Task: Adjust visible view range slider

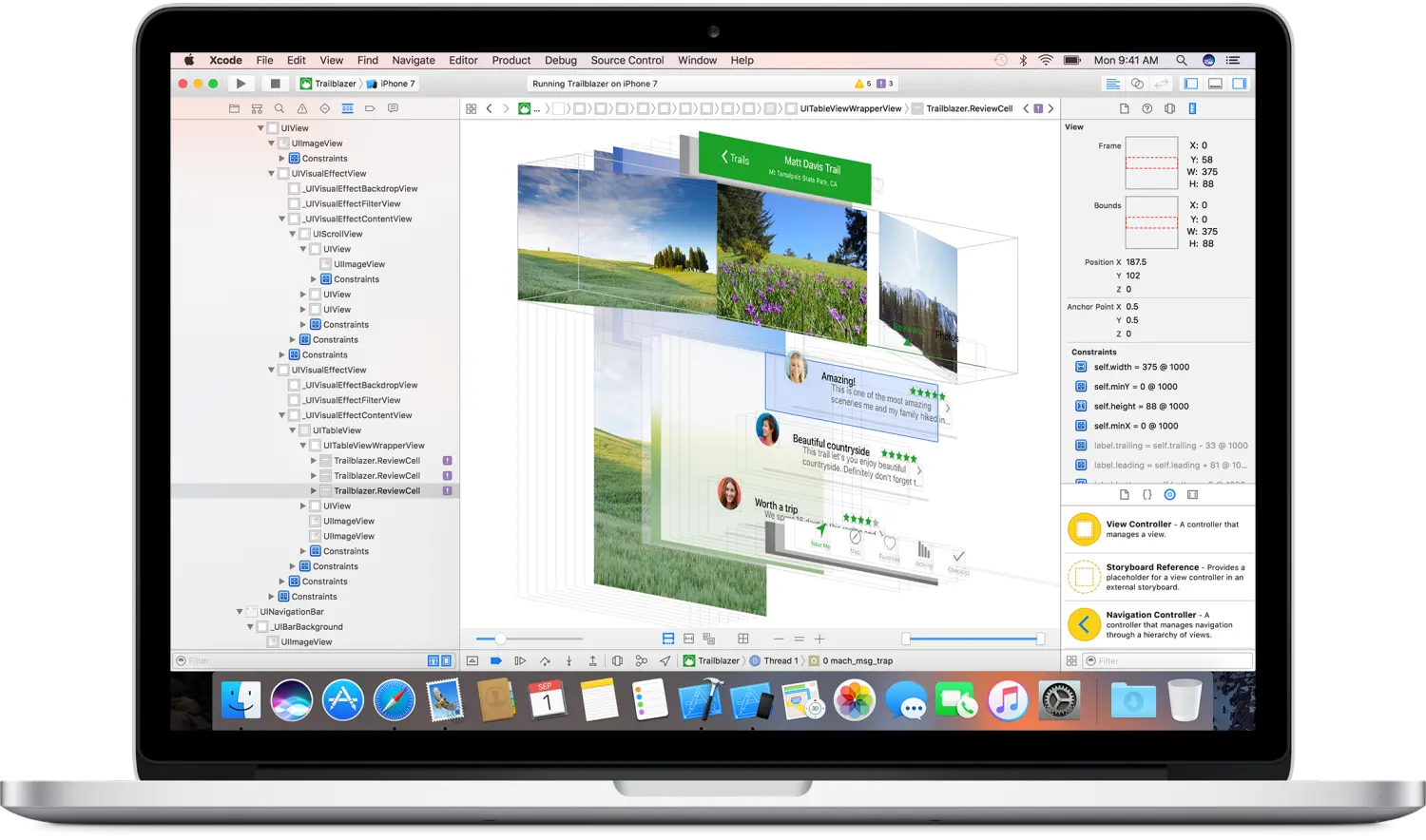Action: (973, 639)
